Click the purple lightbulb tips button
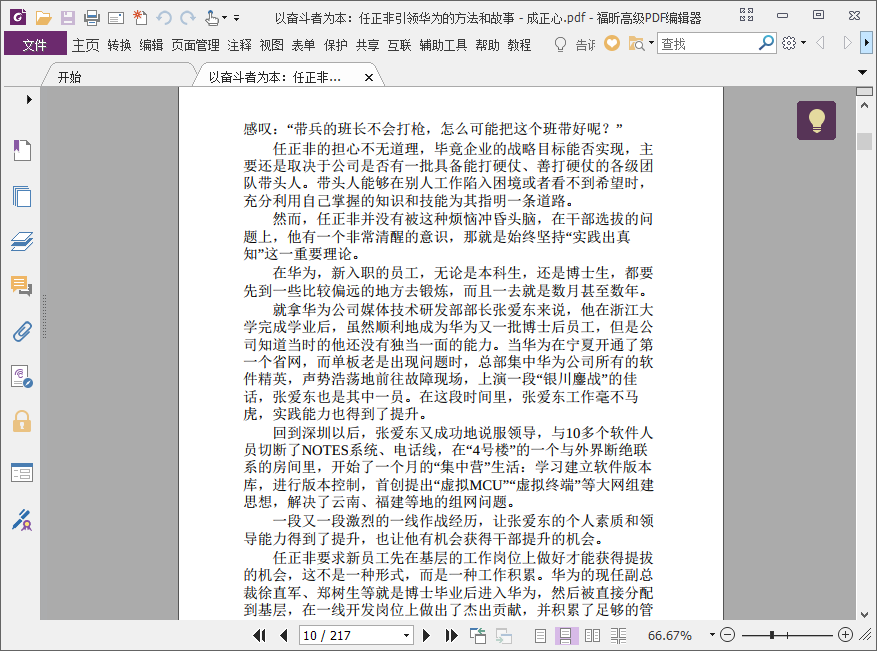The width and height of the screenshot is (877, 651). (816, 120)
